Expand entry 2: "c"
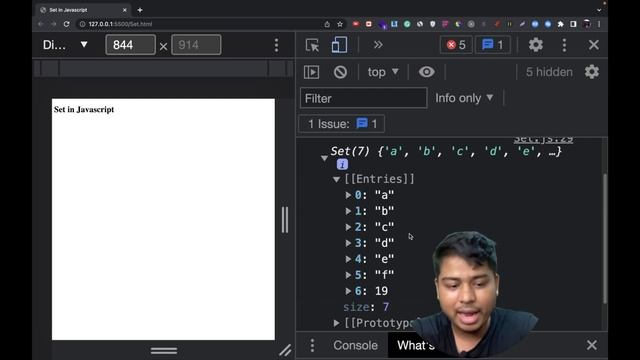640x360 pixels. [348, 227]
